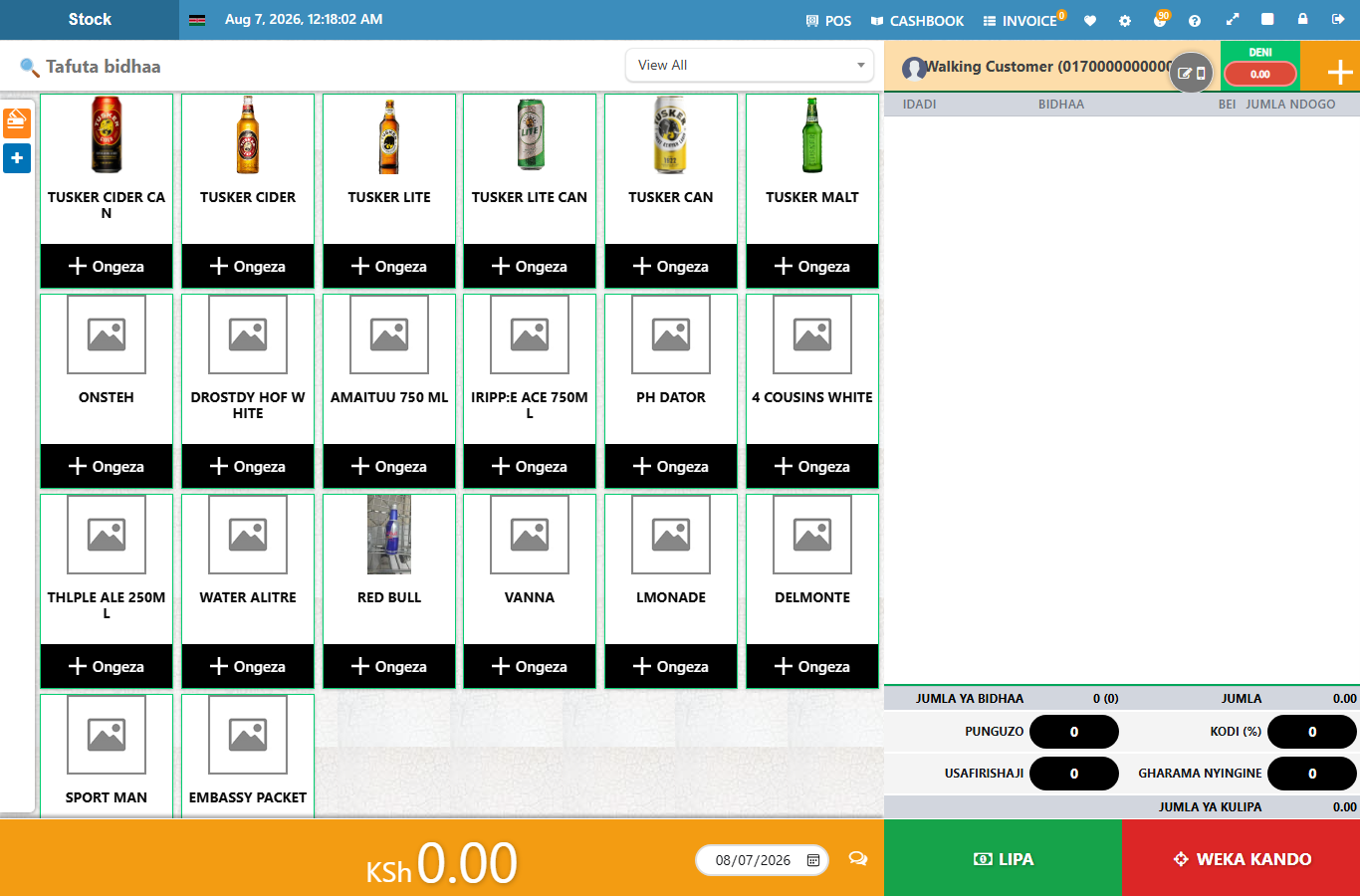Viewport: 1360px width, 896px height.
Task: Click the IRIPP:E ACE 750ML product name
Action: 530,405
